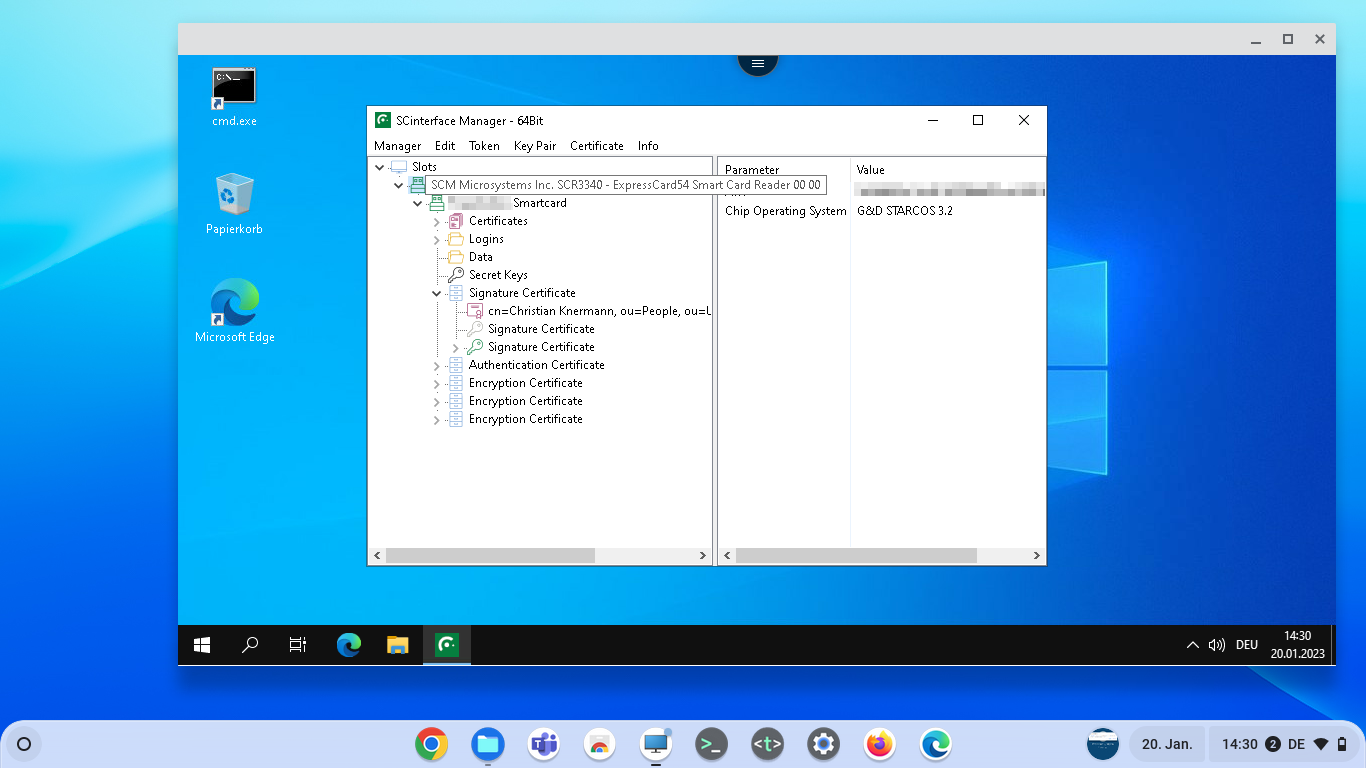
Task: Expand the Logins node
Action: [x=436, y=239]
